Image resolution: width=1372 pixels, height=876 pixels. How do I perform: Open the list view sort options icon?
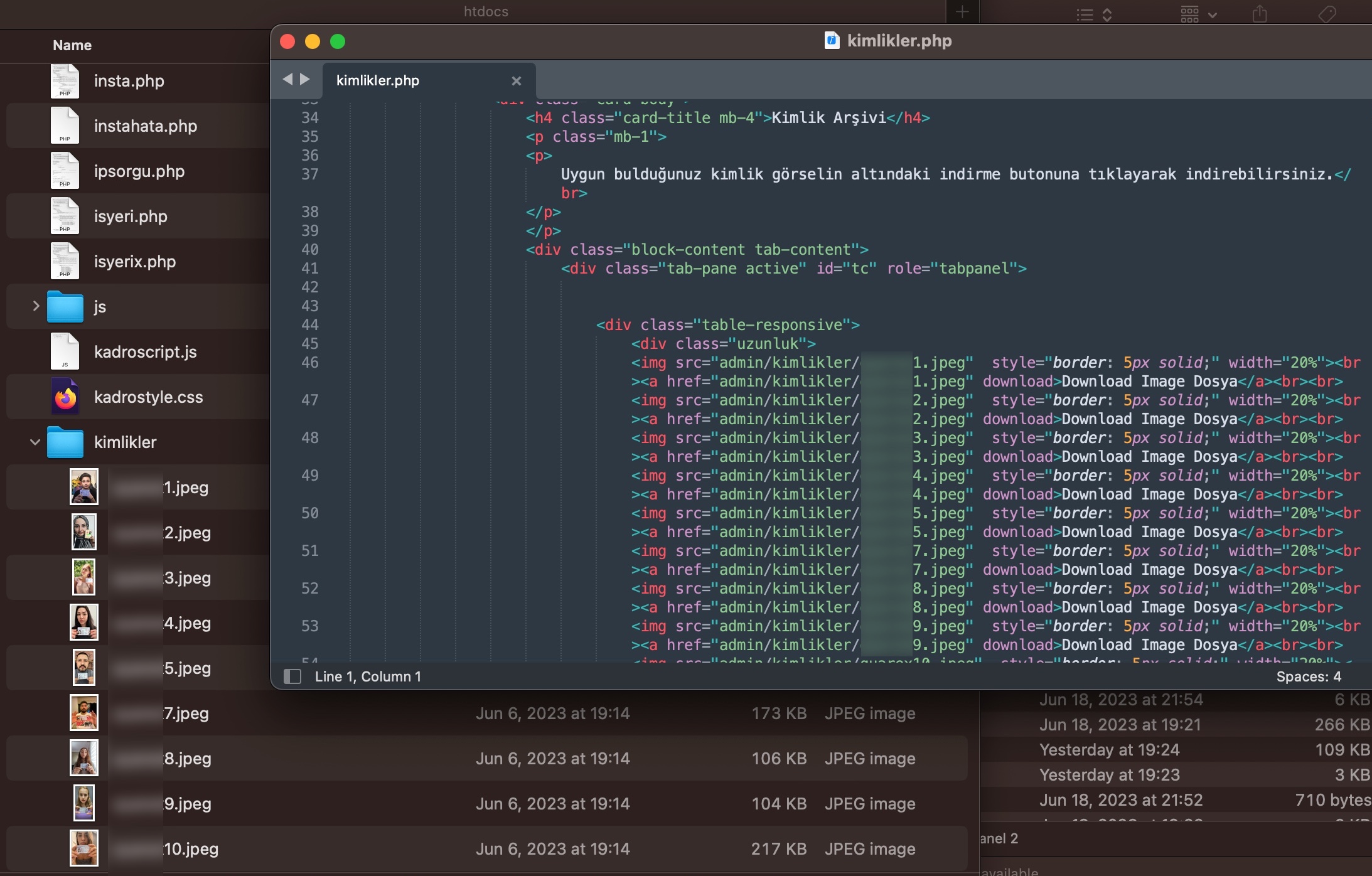(x=1094, y=14)
